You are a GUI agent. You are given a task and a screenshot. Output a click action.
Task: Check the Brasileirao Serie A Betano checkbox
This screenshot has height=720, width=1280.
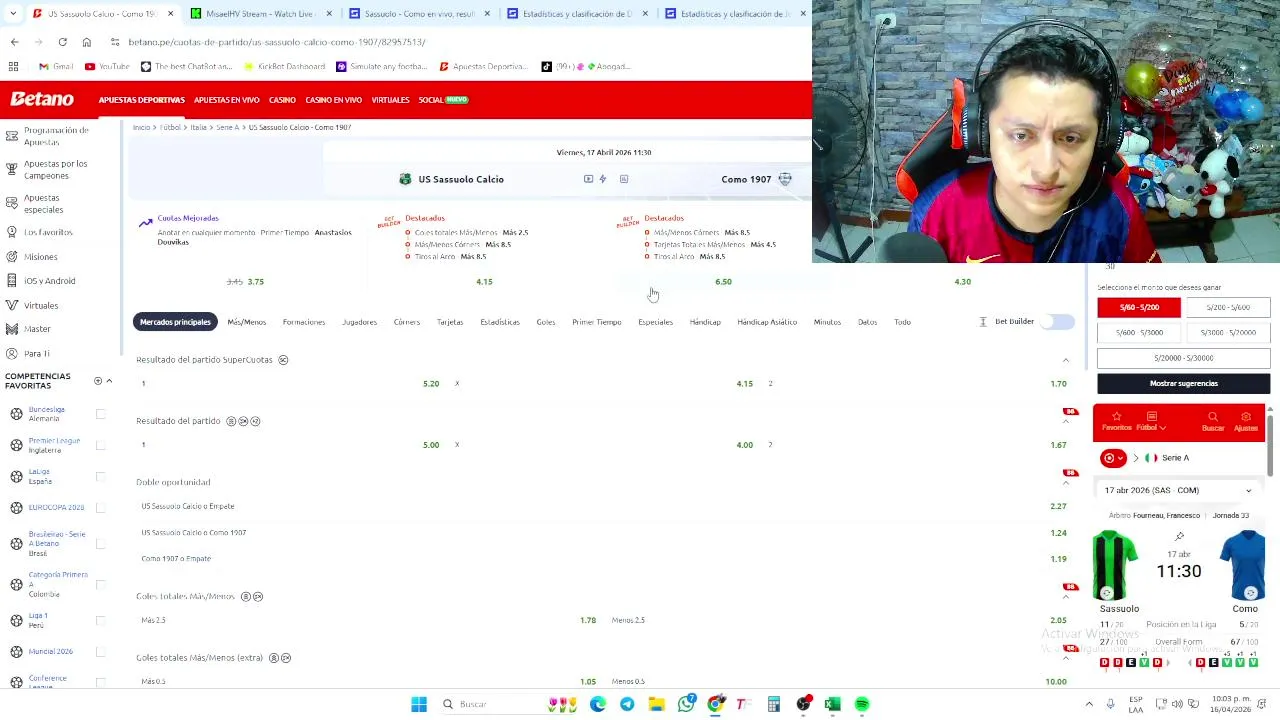(x=100, y=543)
